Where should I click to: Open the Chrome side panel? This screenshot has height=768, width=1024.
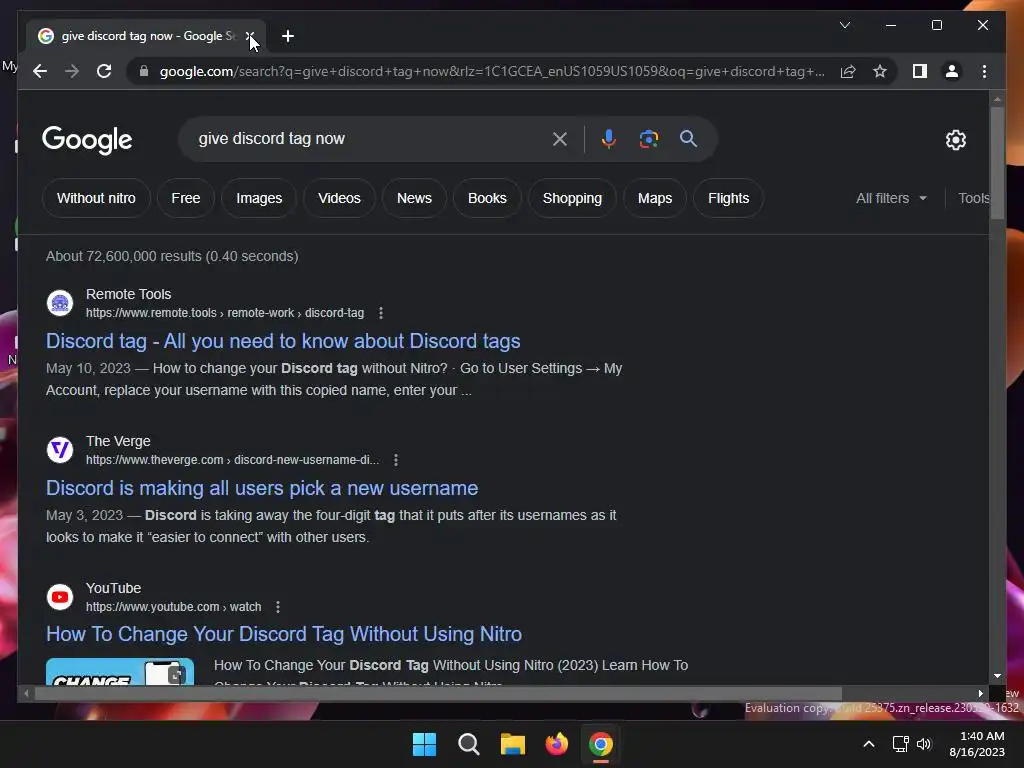click(x=920, y=71)
